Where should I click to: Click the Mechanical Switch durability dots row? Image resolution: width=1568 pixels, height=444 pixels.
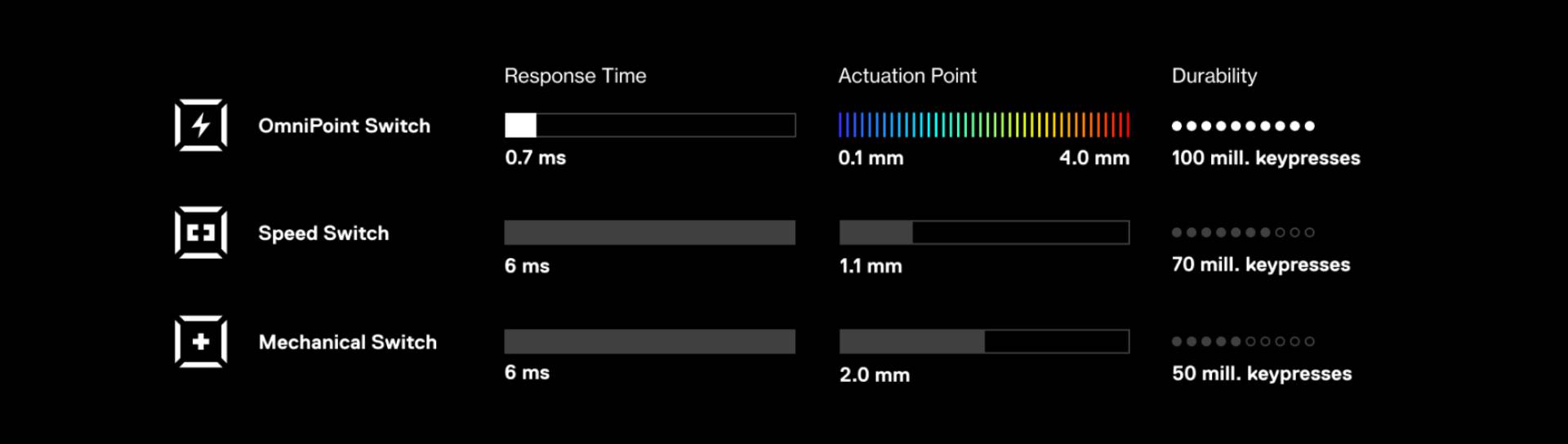pyautogui.click(x=1243, y=341)
